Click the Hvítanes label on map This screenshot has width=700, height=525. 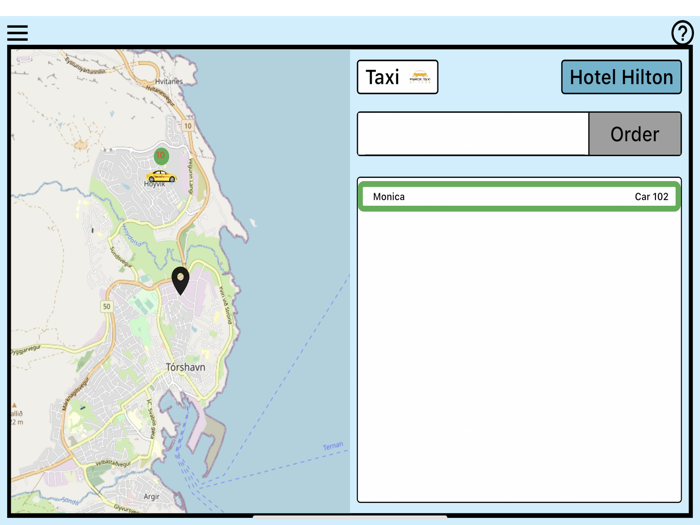click(169, 82)
